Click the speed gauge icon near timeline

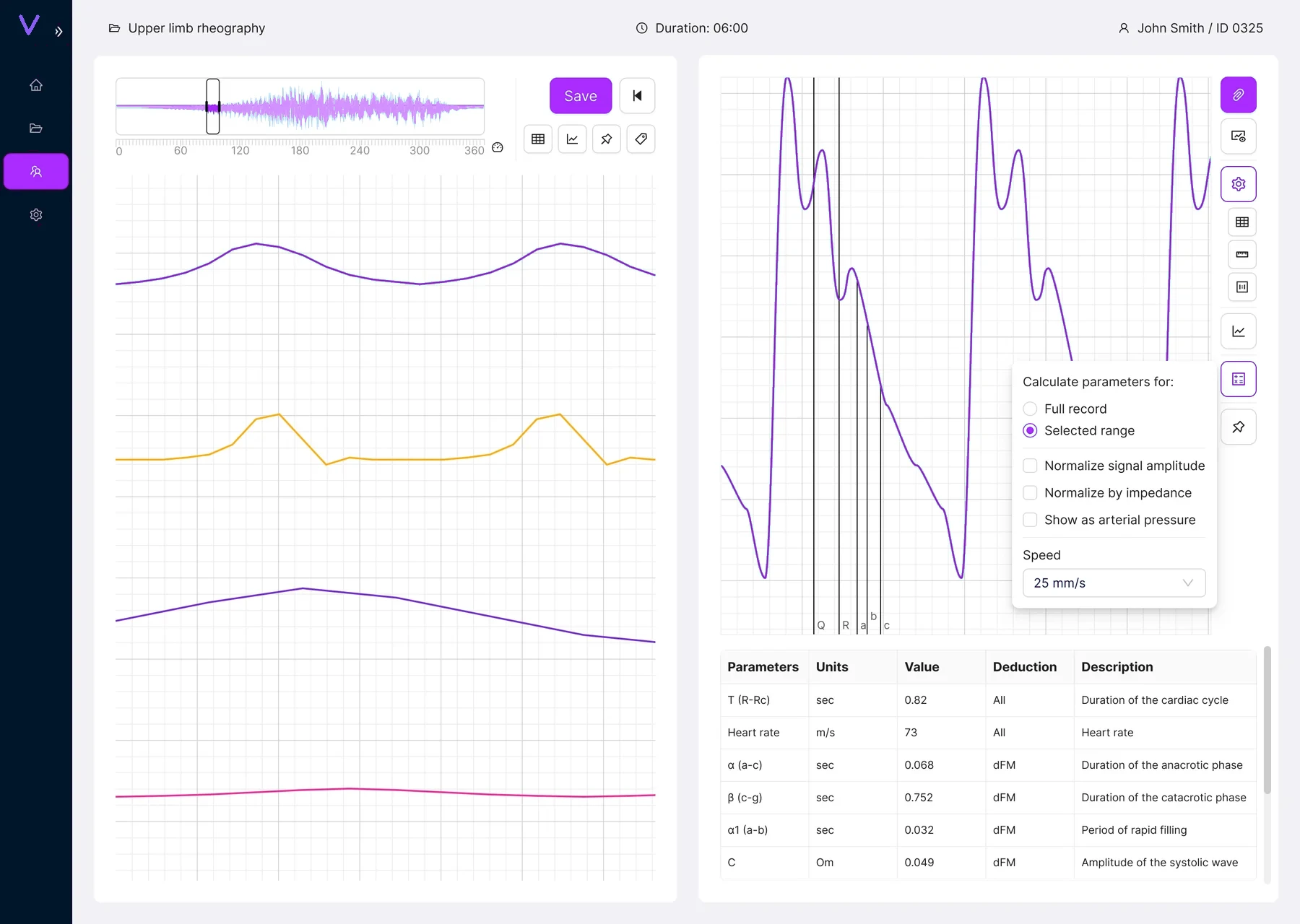498,147
